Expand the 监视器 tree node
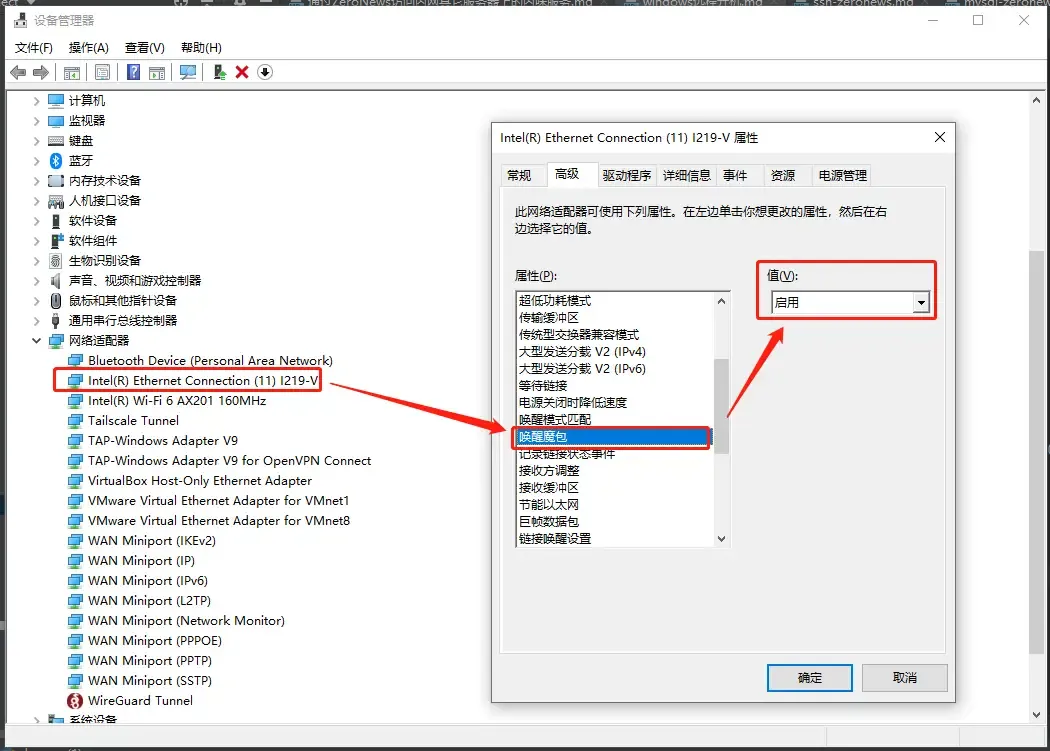The width and height of the screenshot is (1050, 751). [36, 121]
